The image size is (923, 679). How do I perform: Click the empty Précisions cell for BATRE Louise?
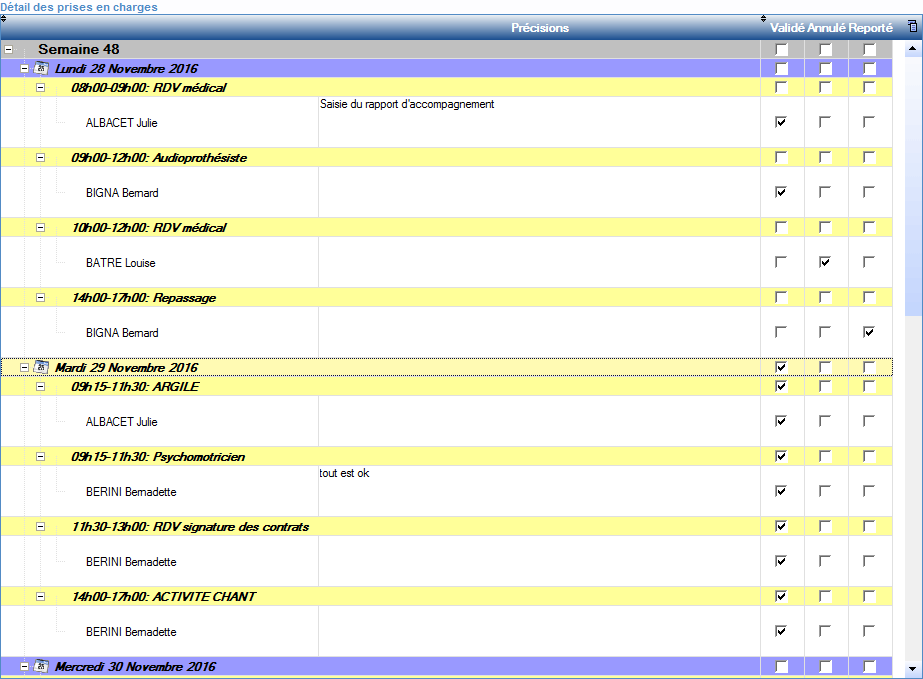point(539,262)
